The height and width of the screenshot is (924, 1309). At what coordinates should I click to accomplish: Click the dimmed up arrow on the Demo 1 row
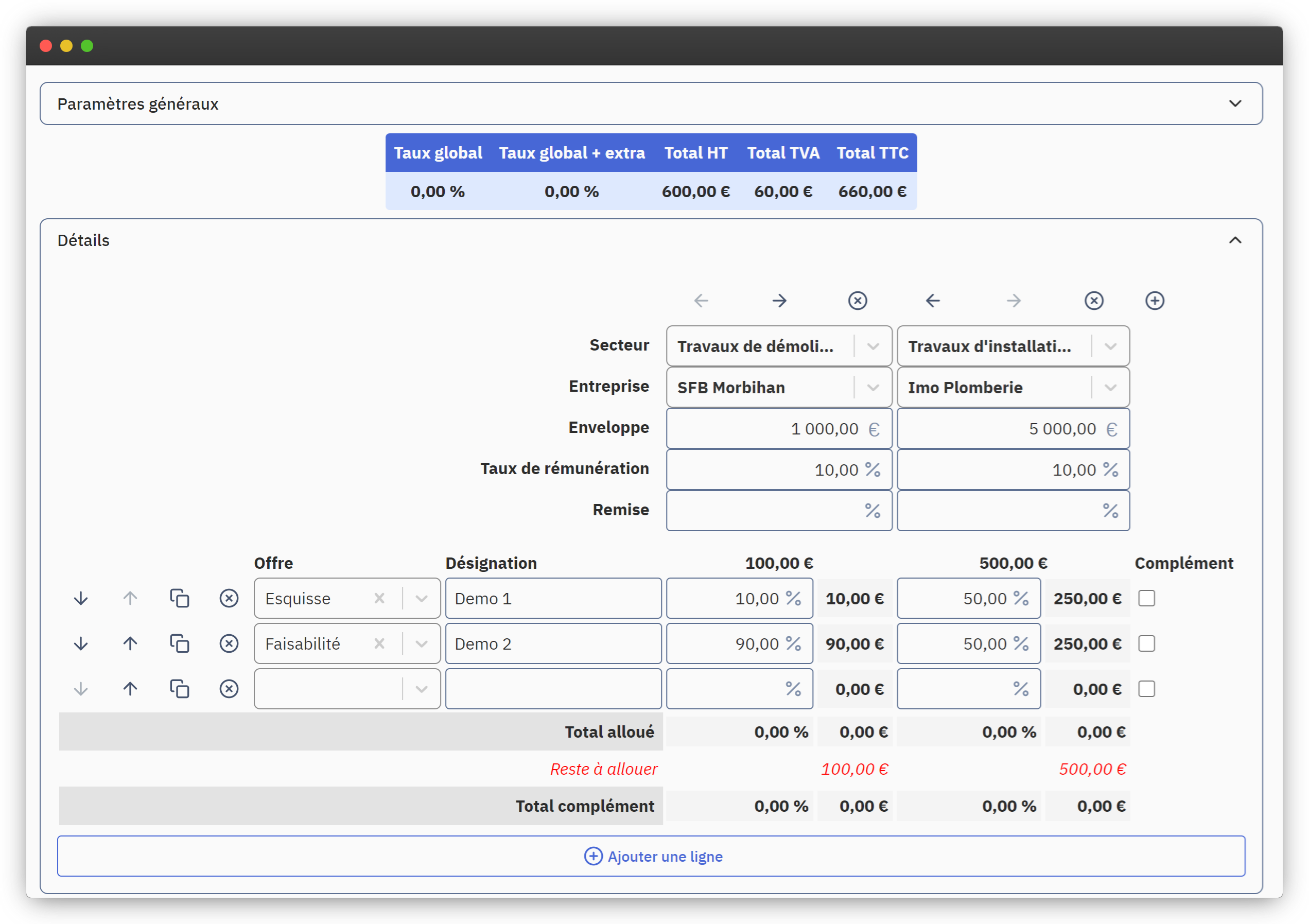point(130,598)
